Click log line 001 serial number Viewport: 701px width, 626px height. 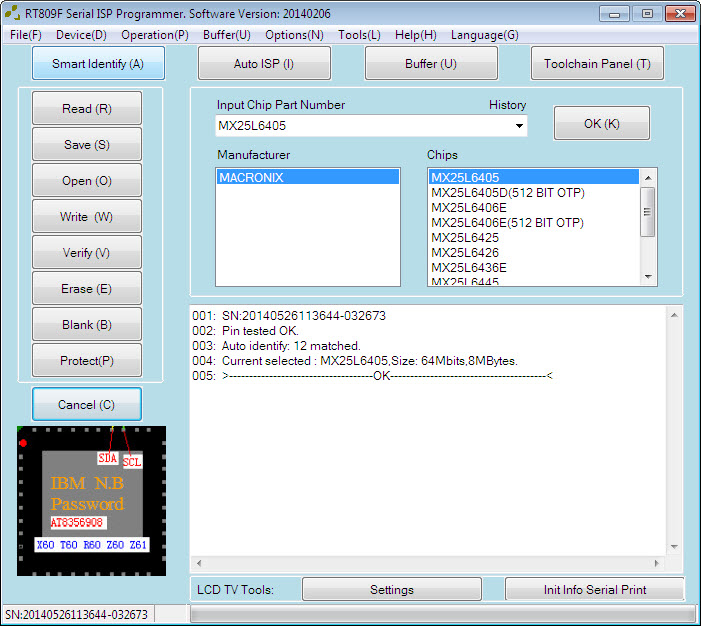click(x=289, y=316)
